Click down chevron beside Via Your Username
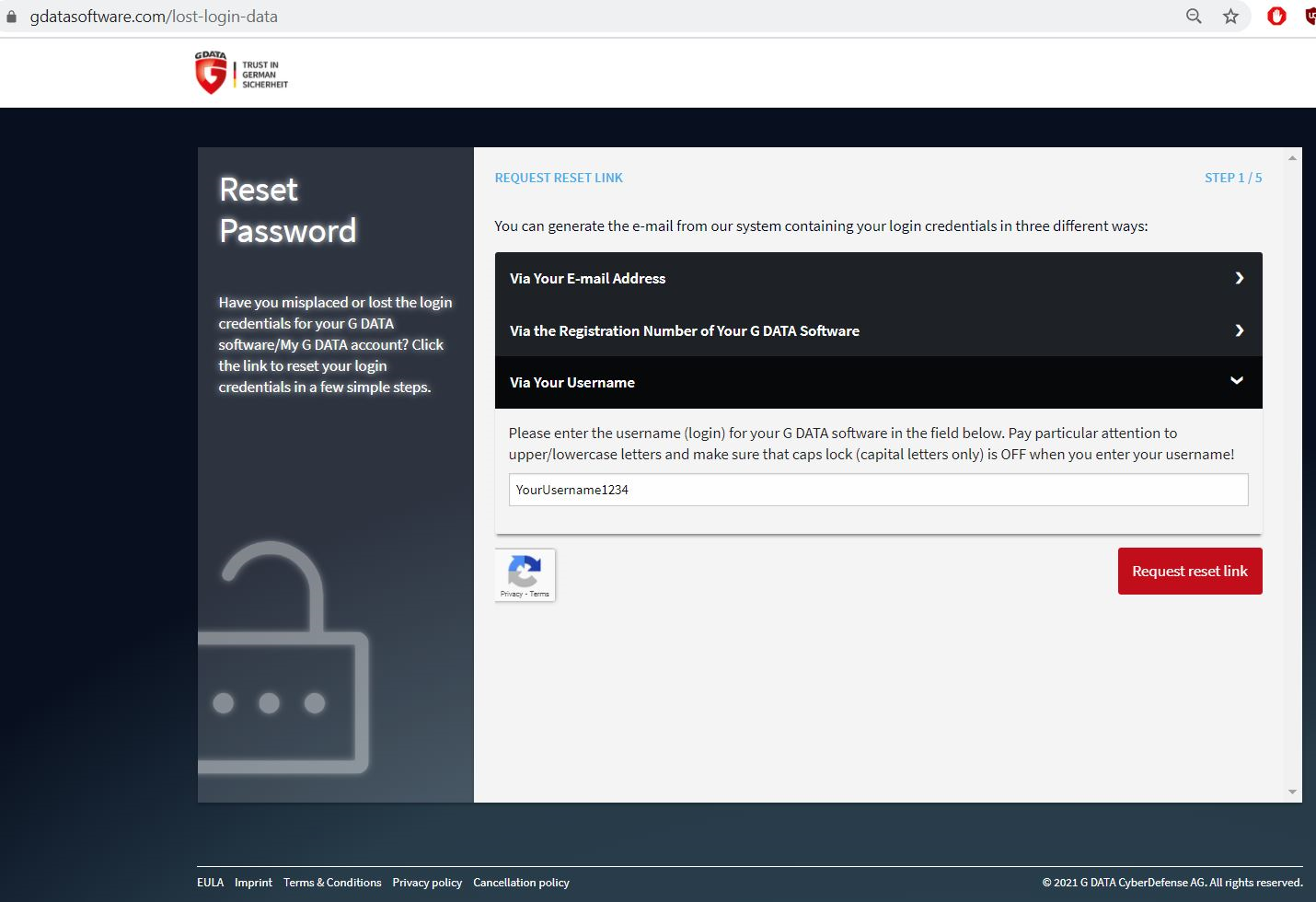 [1237, 381]
